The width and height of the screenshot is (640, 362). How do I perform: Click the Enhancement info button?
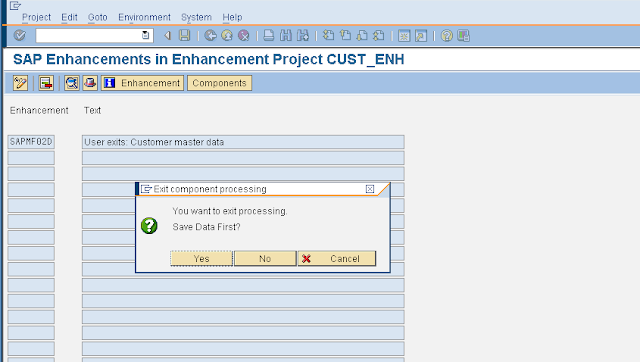point(142,83)
